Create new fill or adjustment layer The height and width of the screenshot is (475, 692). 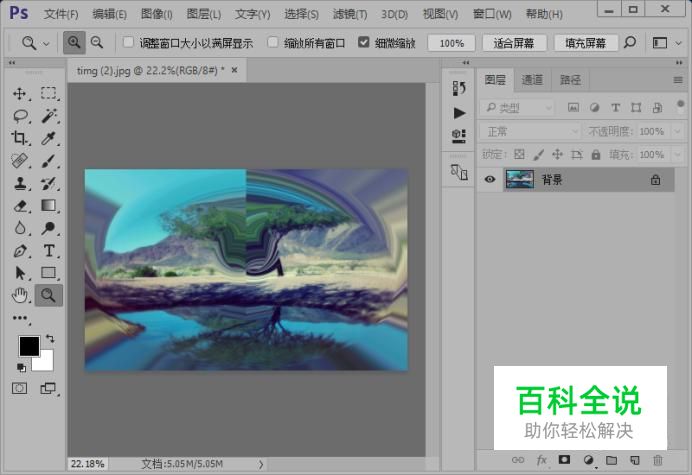[588, 460]
